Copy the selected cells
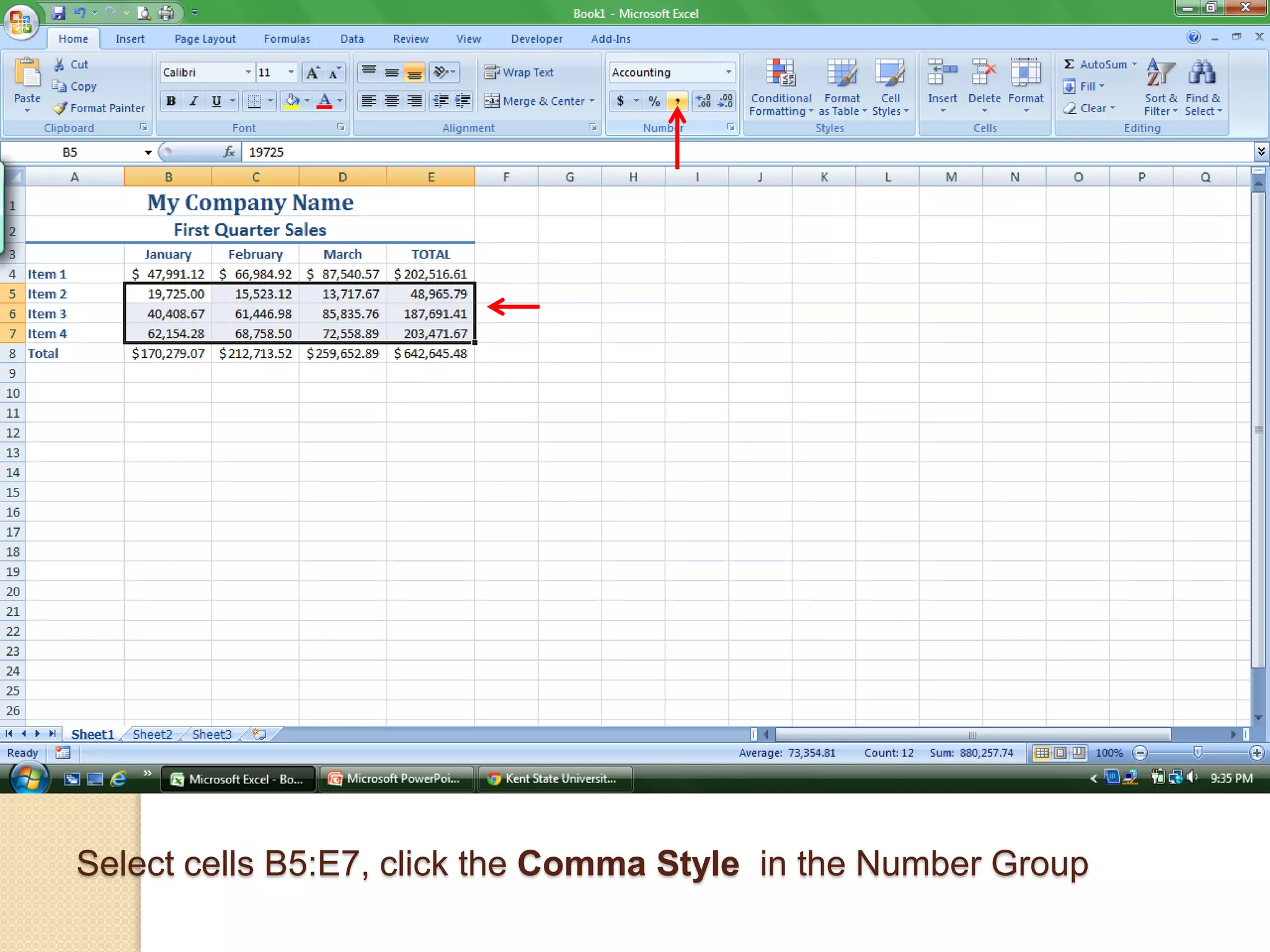Viewport: 1270px width, 952px height. pyautogui.click(x=74, y=86)
